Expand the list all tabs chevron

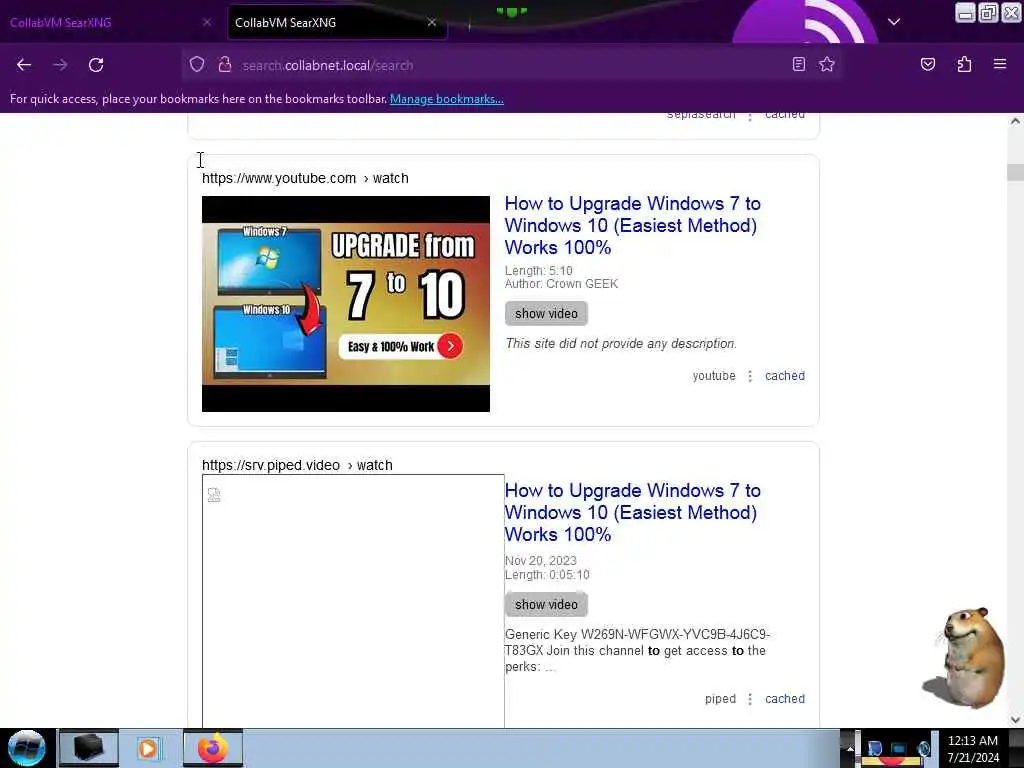[894, 22]
